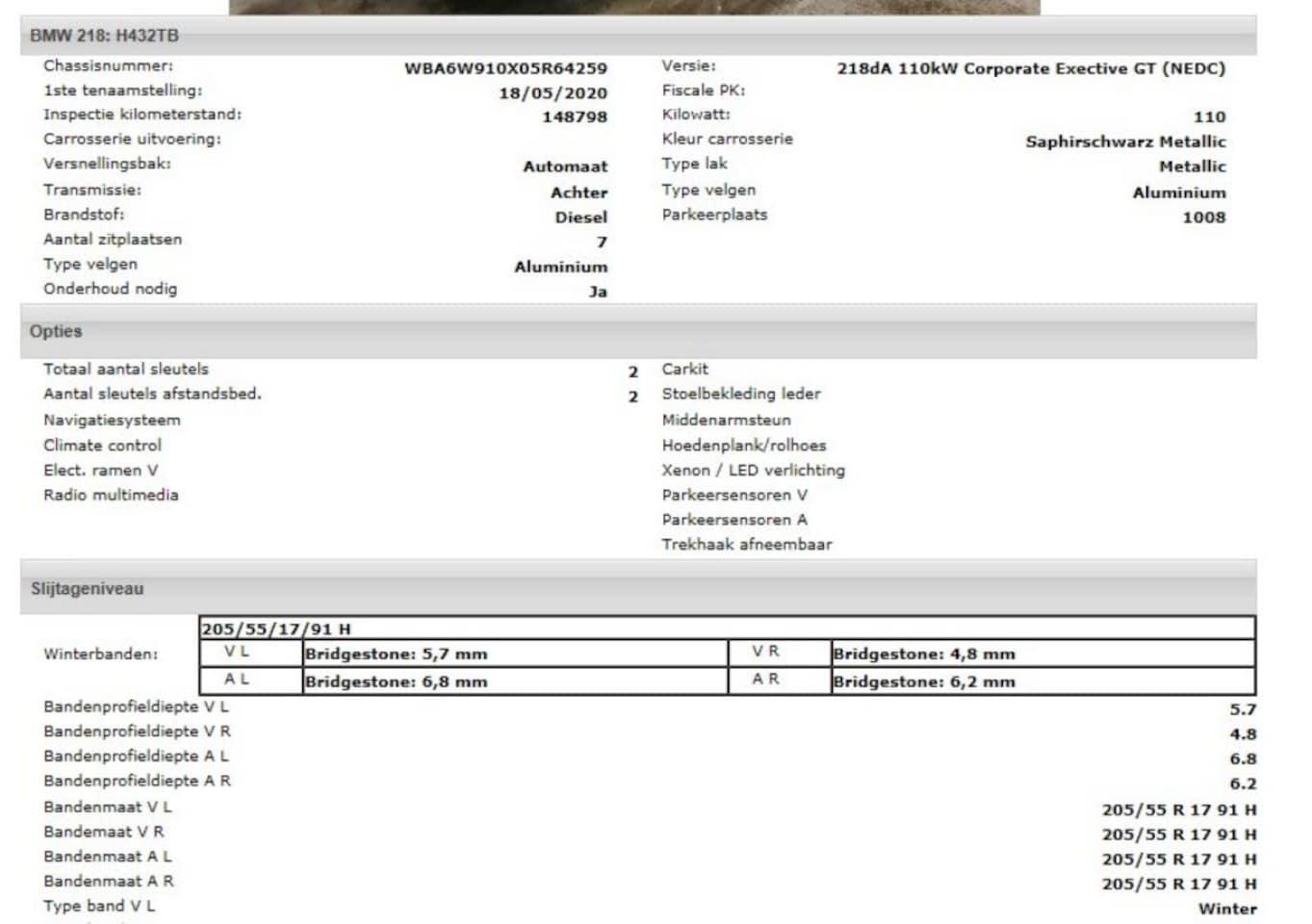Select chassis number WBA6W910X05R64259
Image resolution: width=1312 pixels, height=924 pixels.
tap(505, 68)
